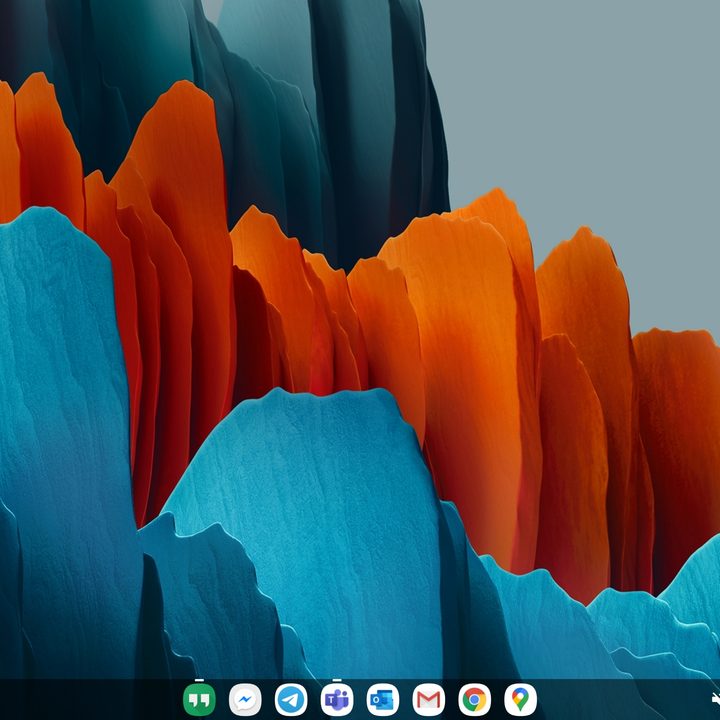
Task: Open Google Maps from the dock
Action: click(521, 700)
